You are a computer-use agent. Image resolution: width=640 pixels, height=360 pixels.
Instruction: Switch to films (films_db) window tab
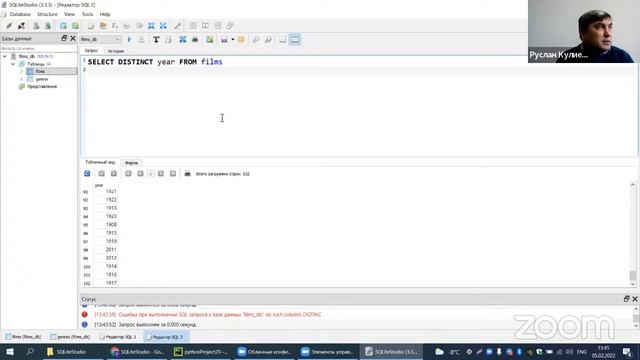click(24, 337)
